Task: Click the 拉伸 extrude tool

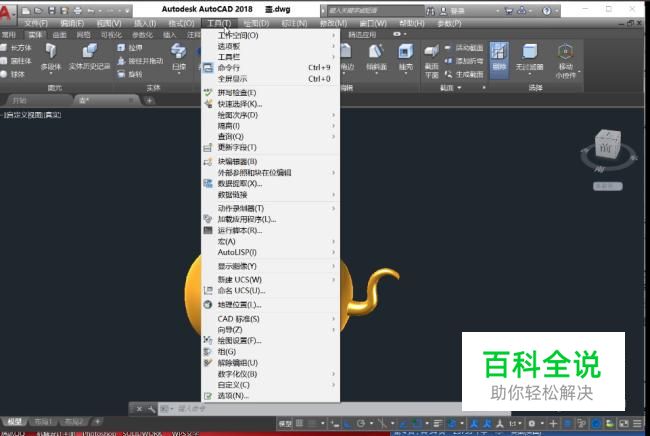Action: point(130,48)
